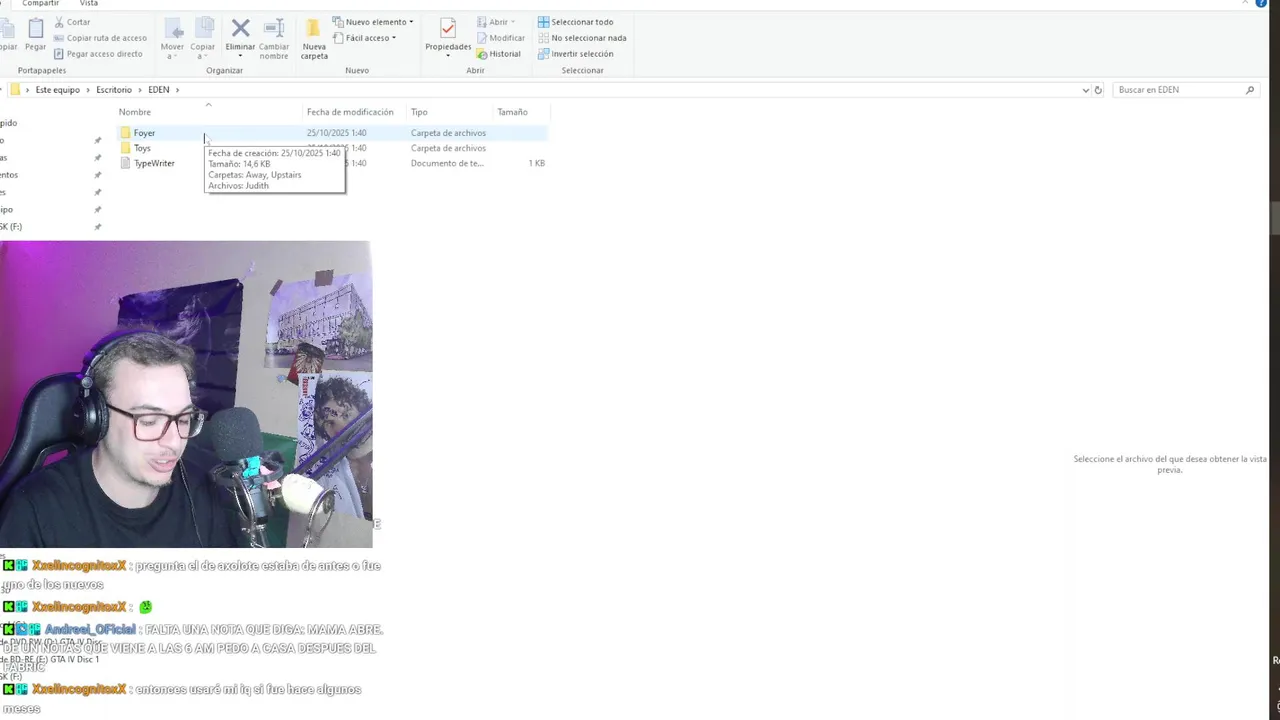Select the TypeWriter file name
This screenshot has width=1280, height=720.
(x=154, y=163)
